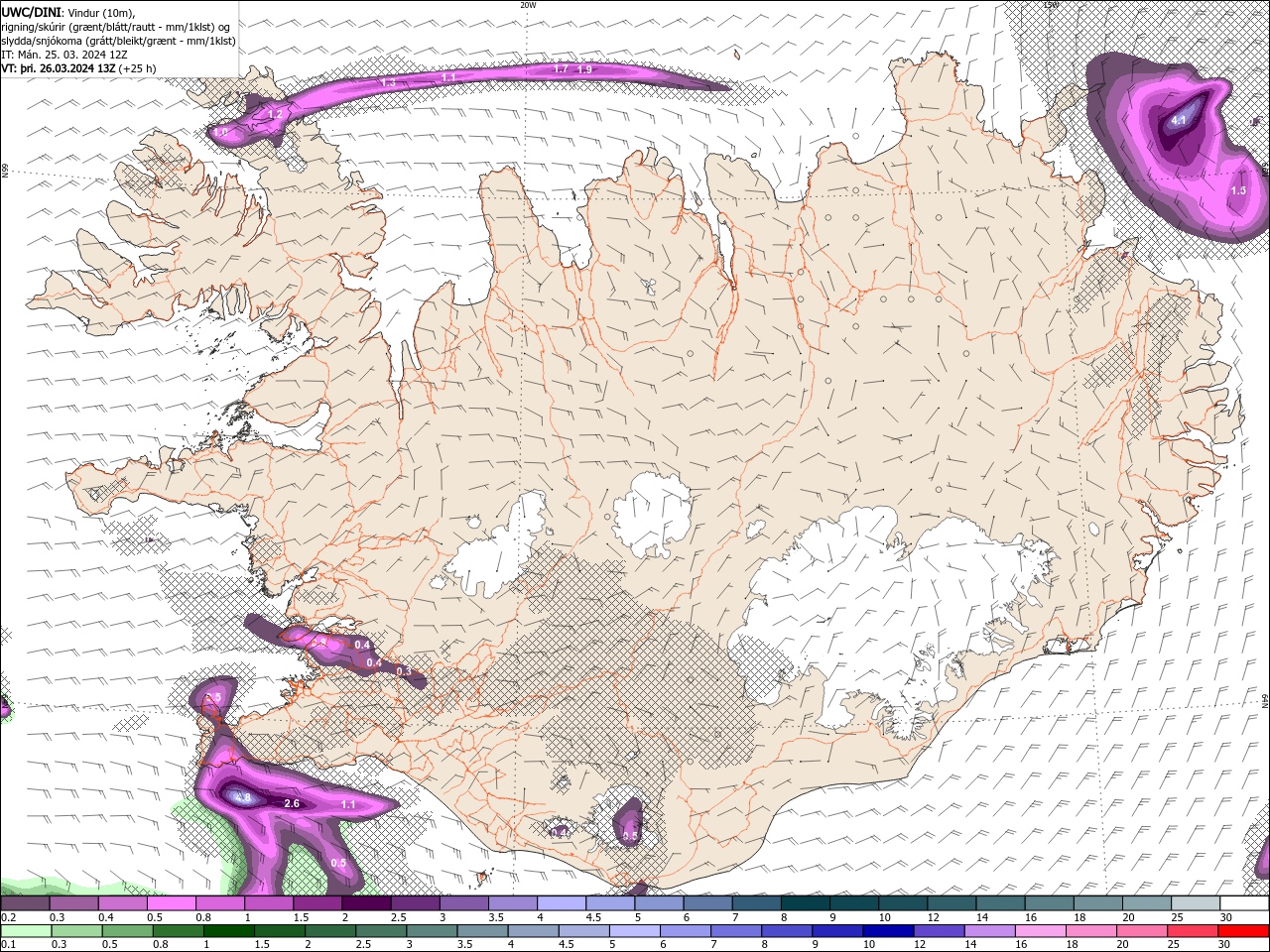1270x952 pixels.
Task: Click the red 30 swatch in the rain scale
Action: click(x=1242, y=931)
